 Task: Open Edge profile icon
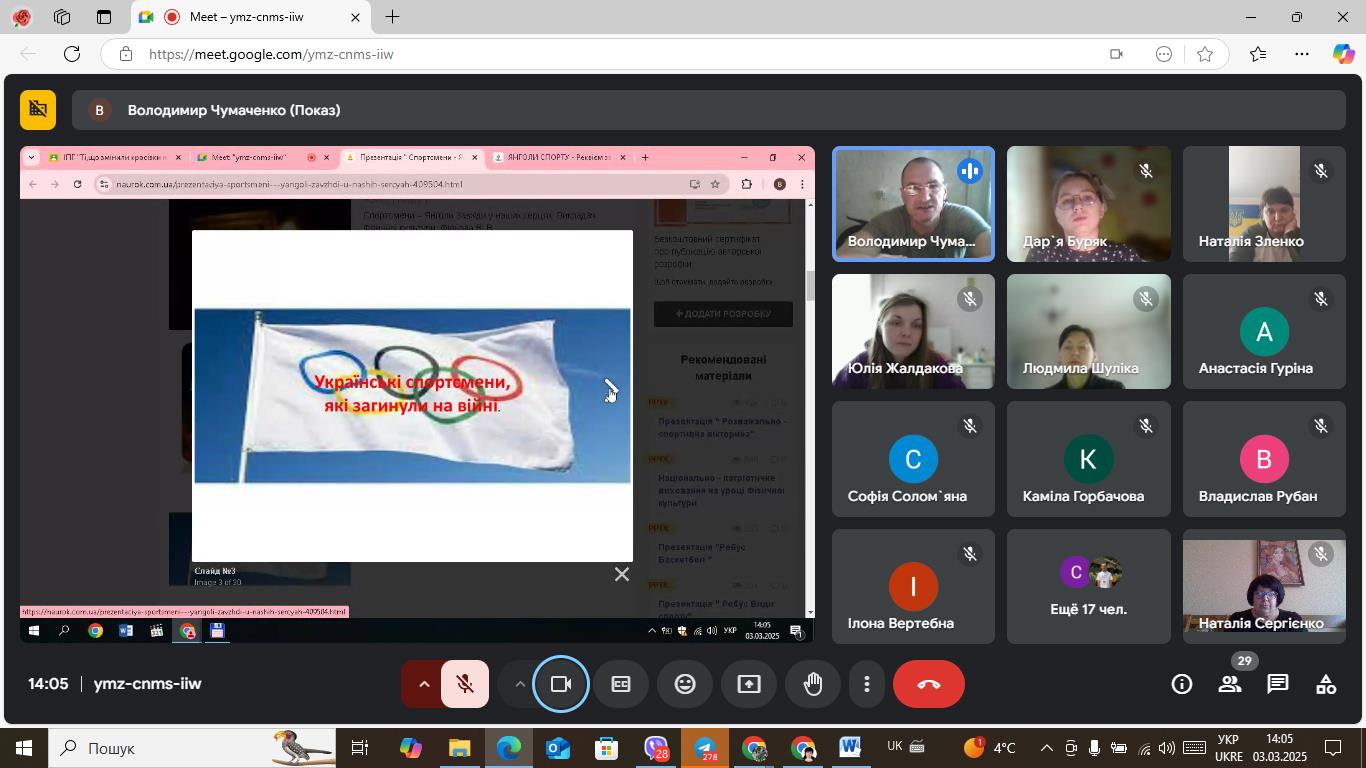(21, 17)
